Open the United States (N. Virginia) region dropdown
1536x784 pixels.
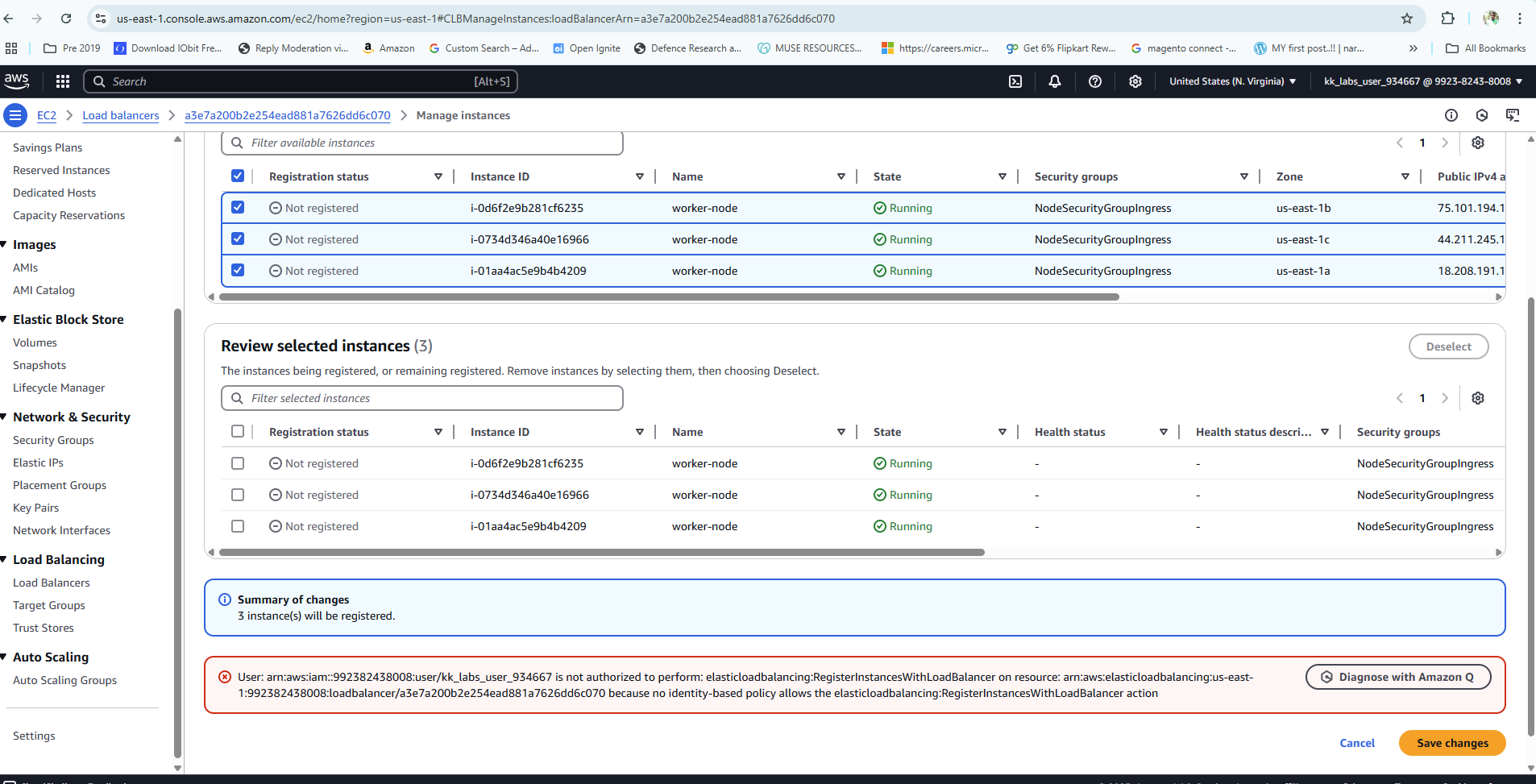(x=1232, y=81)
